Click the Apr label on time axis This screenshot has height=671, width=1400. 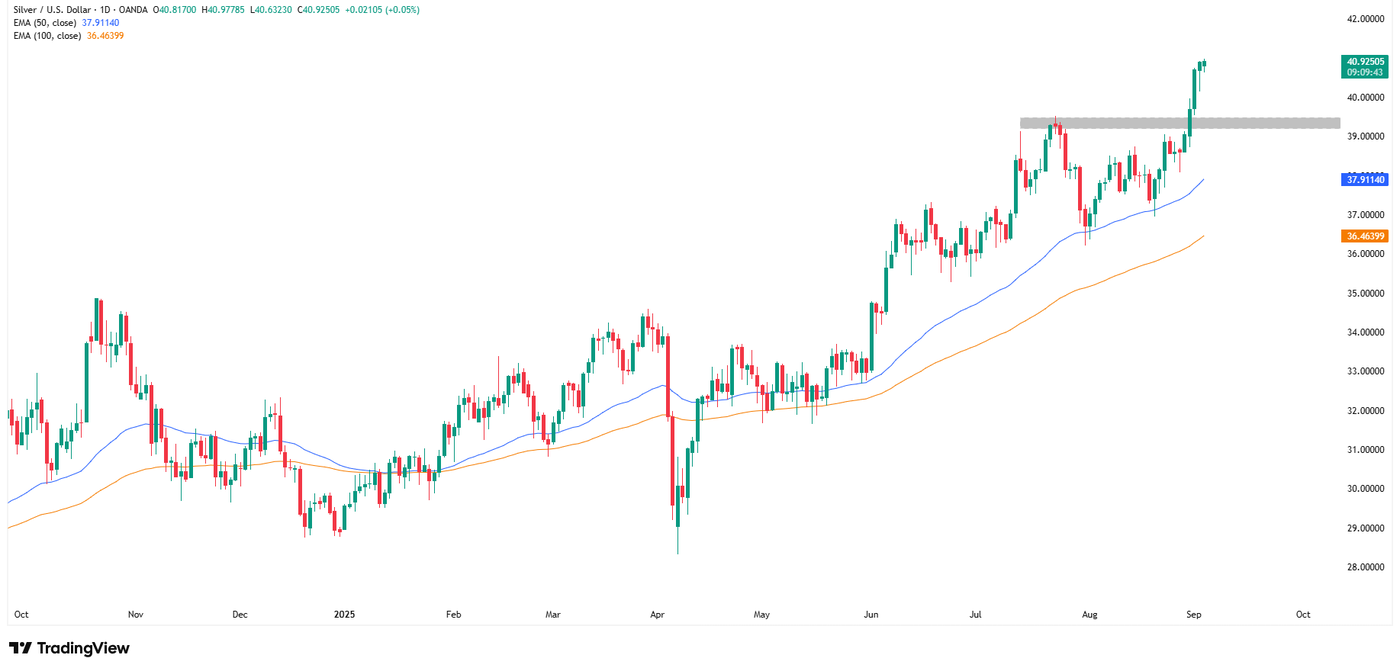point(656,615)
